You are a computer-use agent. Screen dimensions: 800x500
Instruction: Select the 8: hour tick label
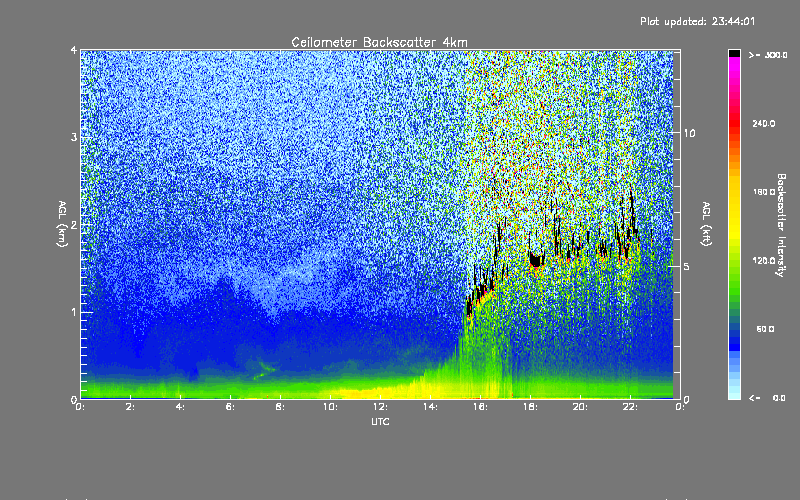click(x=280, y=407)
